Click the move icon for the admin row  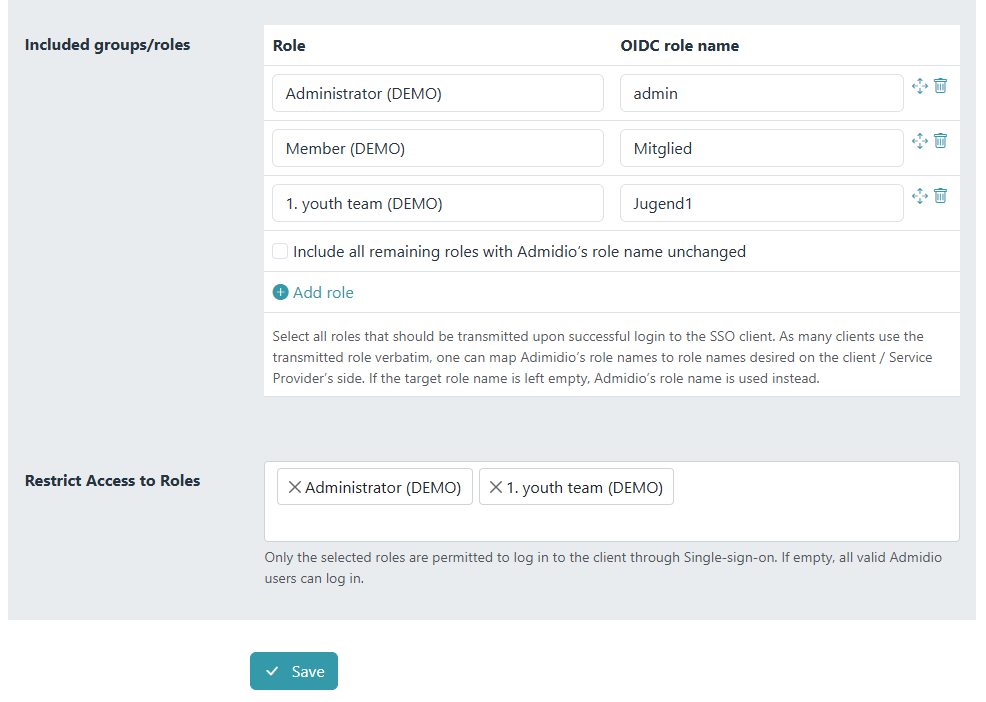point(920,86)
